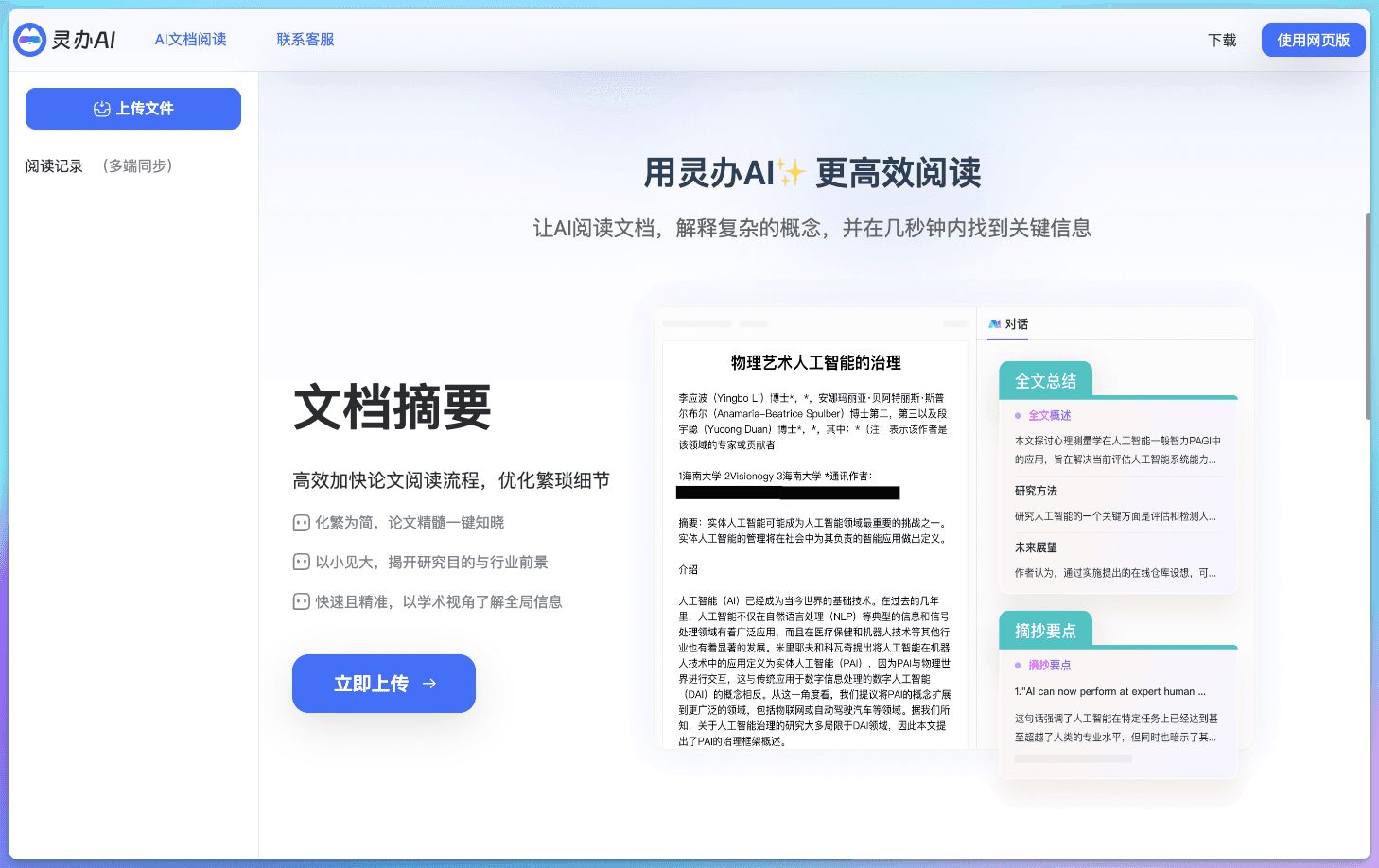Click the face icon beside 以小见大
This screenshot has width=1379, height=868.
(301, 562)
